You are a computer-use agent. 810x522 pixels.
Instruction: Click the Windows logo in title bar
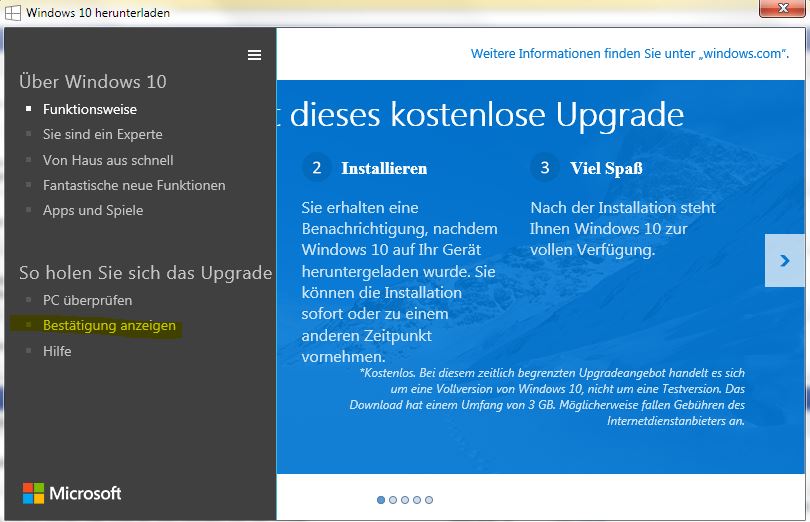pos(12,12)
